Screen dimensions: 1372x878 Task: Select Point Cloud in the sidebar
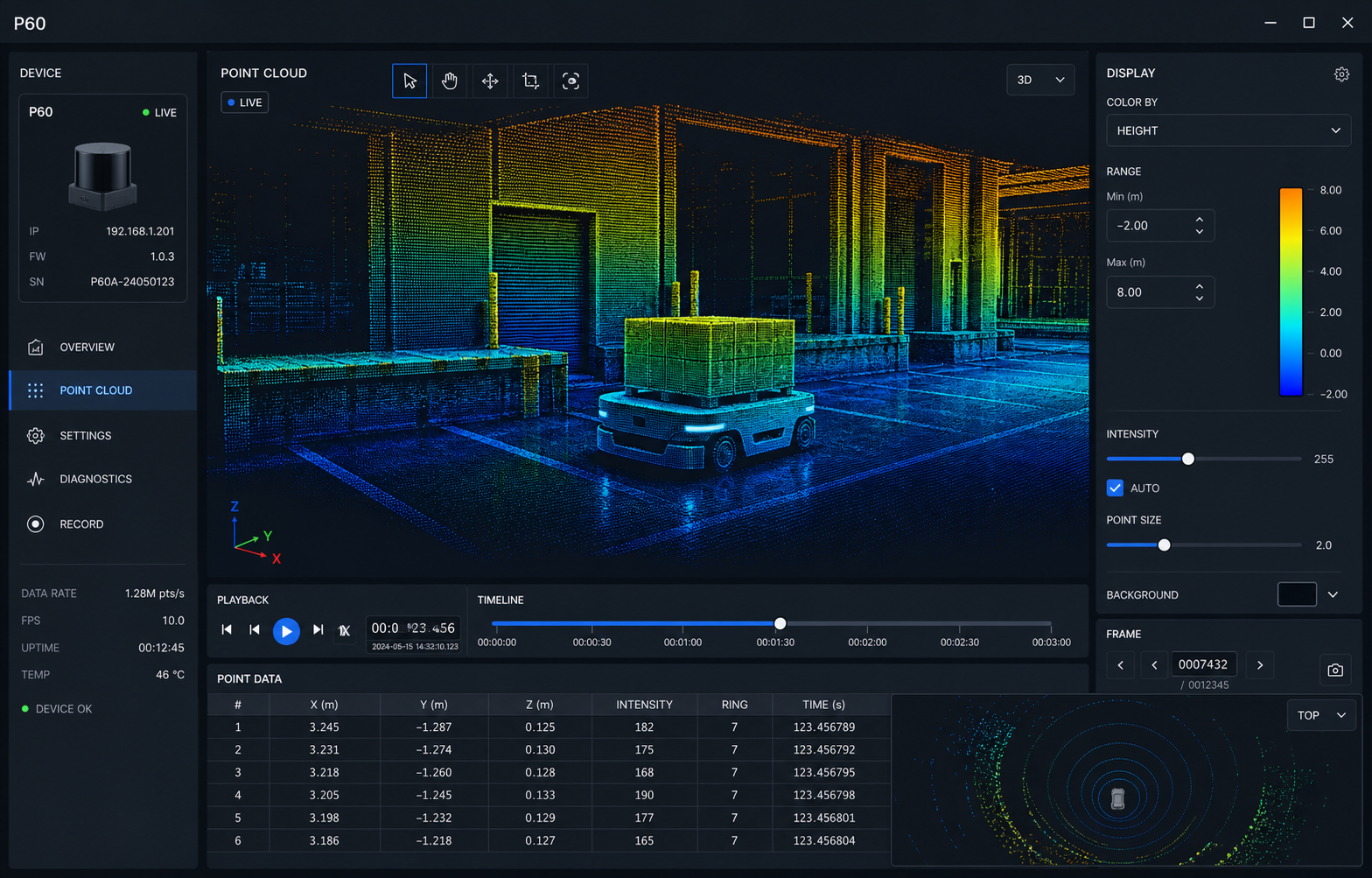(x=102, y=390)
